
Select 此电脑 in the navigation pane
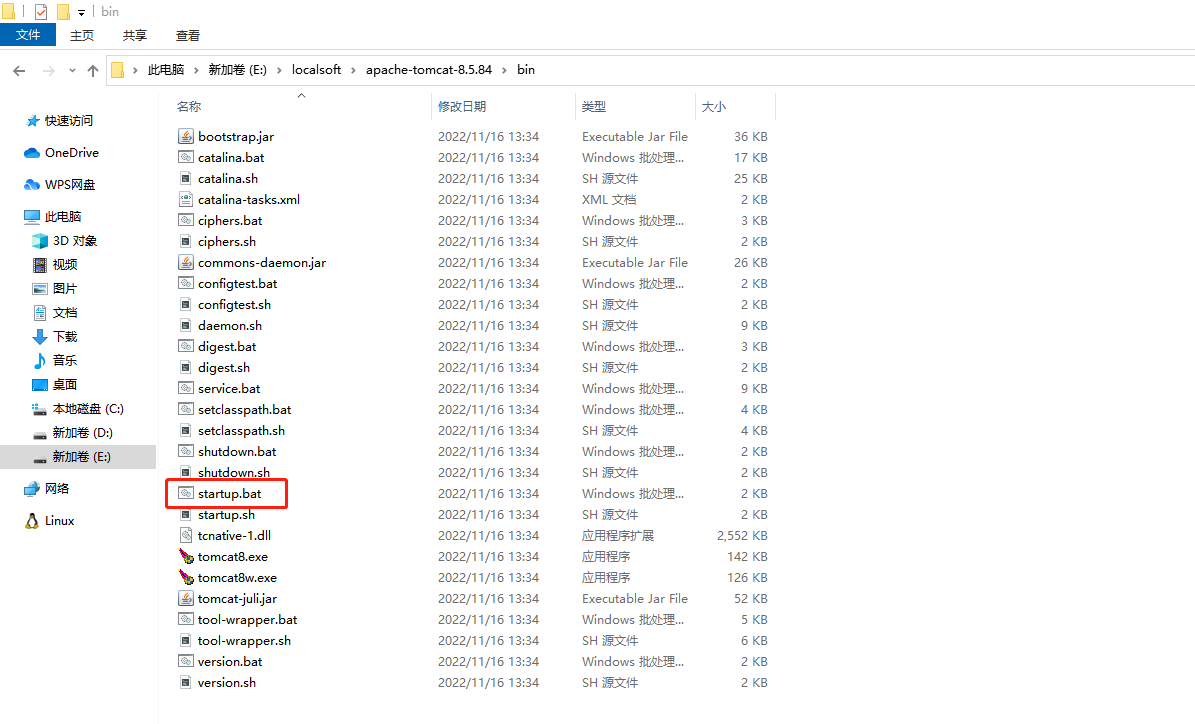pos(62,216)
